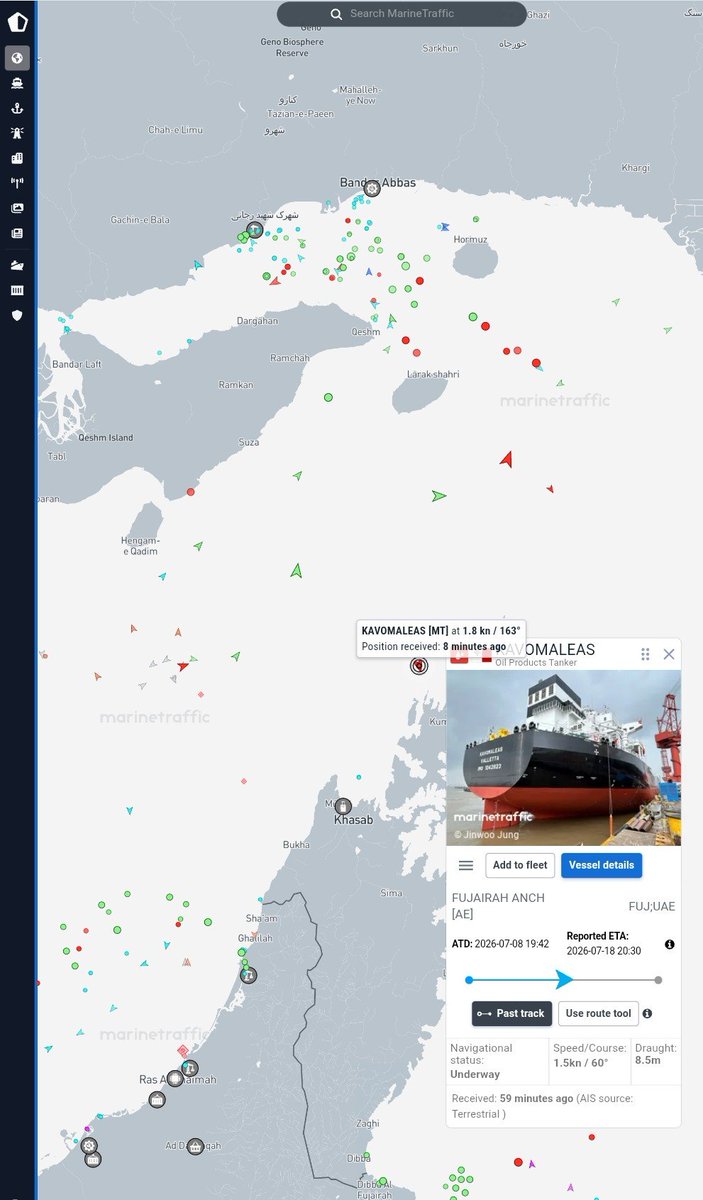Viewport: 703px width, 1200px height.
Task: Open the Ports anchor icon in sidebar
Action: pos(17,108)
